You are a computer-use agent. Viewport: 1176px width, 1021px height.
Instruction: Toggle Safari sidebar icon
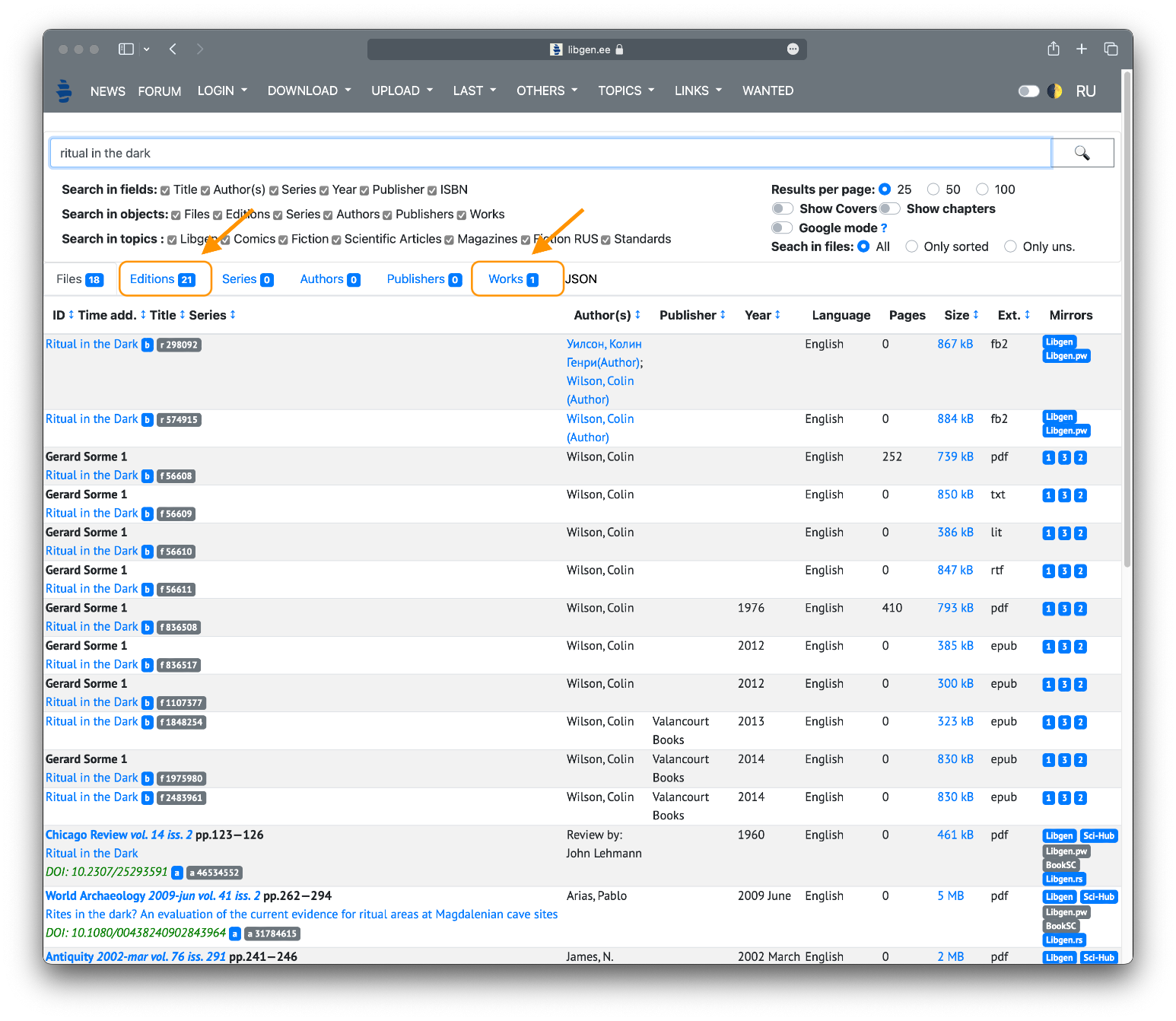click(126, 49)
